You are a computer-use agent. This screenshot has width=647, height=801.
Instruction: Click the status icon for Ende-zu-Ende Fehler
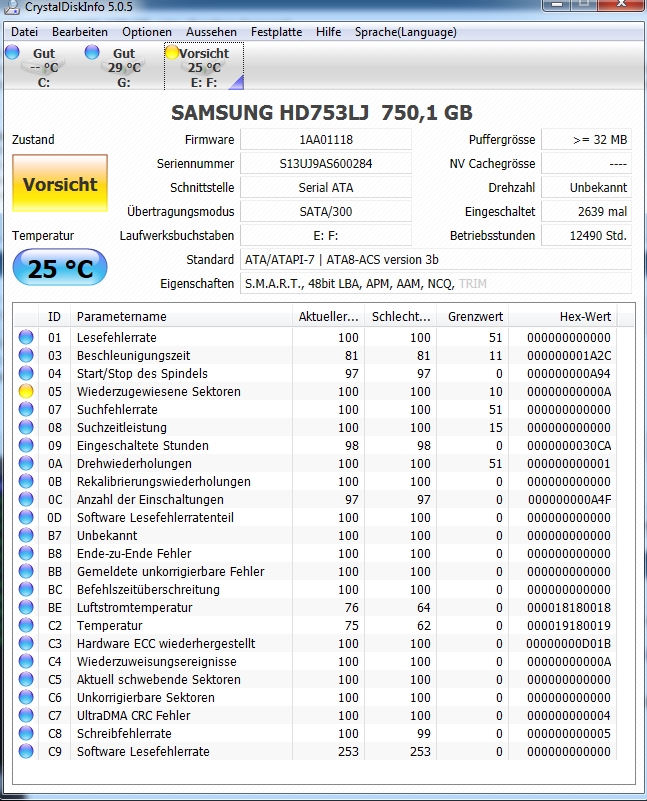point(26,553)
